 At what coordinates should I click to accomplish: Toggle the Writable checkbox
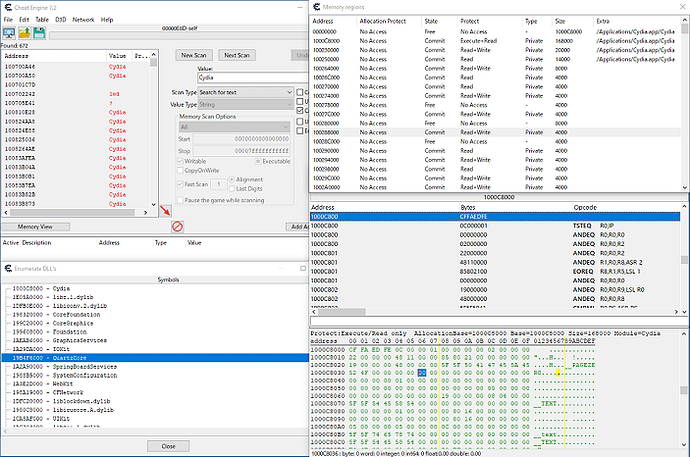(180, 161)
